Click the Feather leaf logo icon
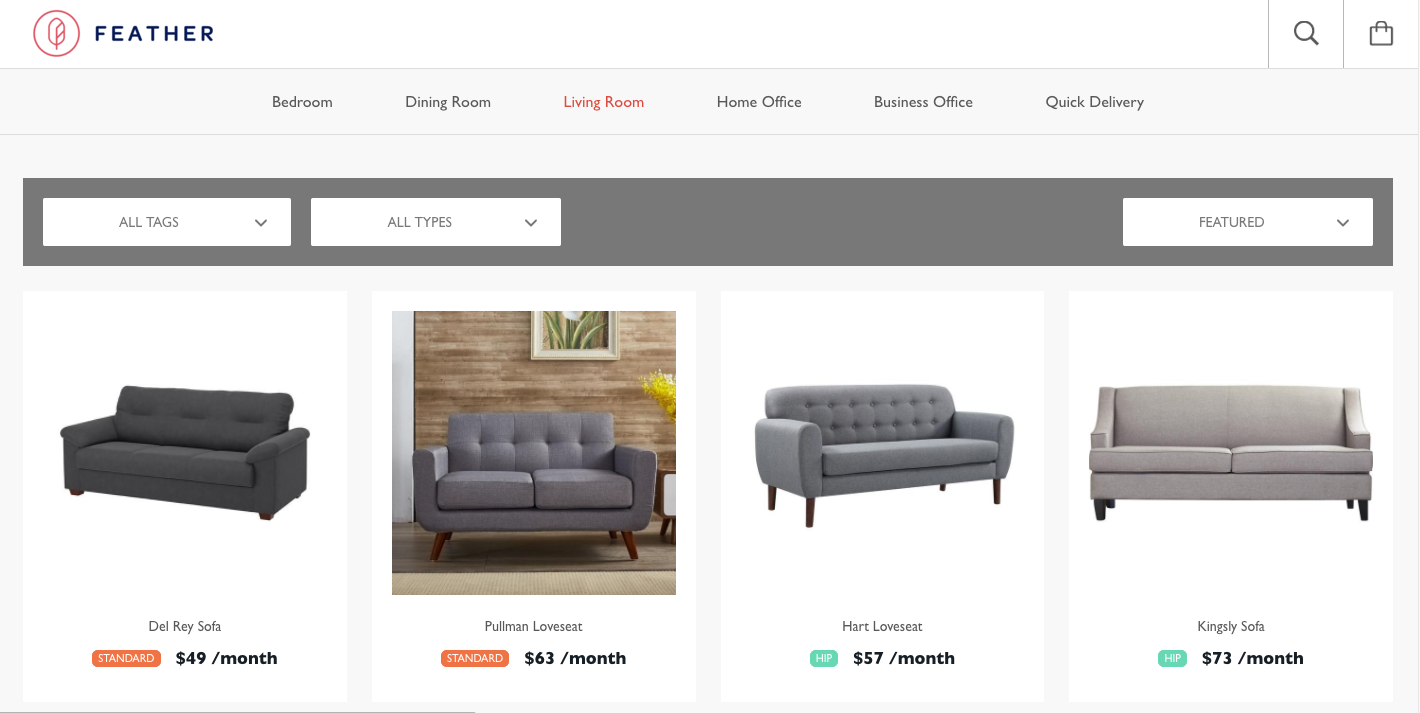Screen dimensions: 1420x713 coord(56,33)
